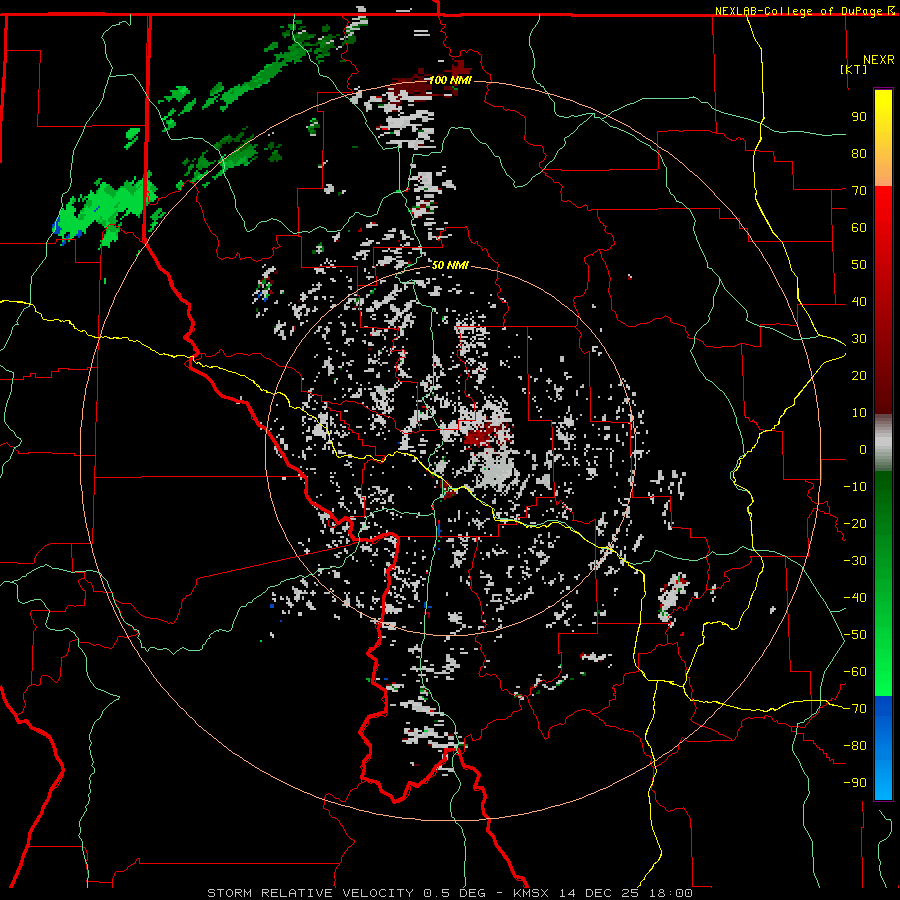900x900 pixels.
Task: Click the orange segment of the color bar
Action: click(883, 169)
